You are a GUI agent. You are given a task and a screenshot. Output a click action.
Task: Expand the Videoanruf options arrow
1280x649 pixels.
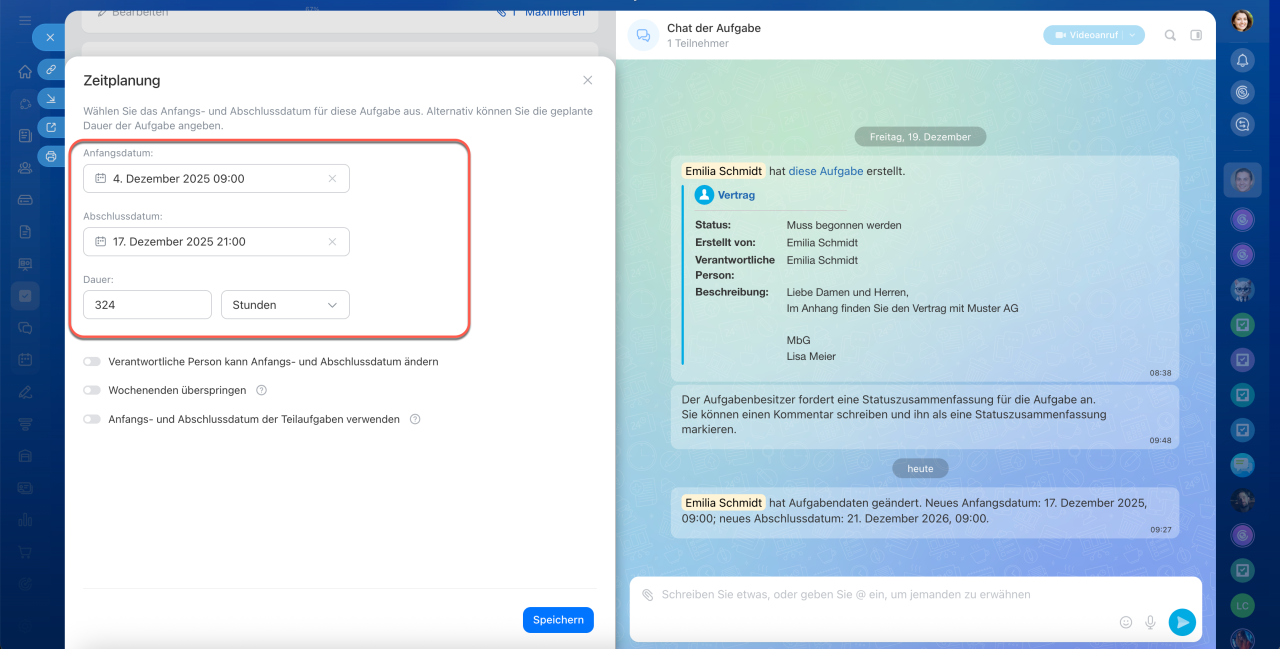(x=1133, y=35)
